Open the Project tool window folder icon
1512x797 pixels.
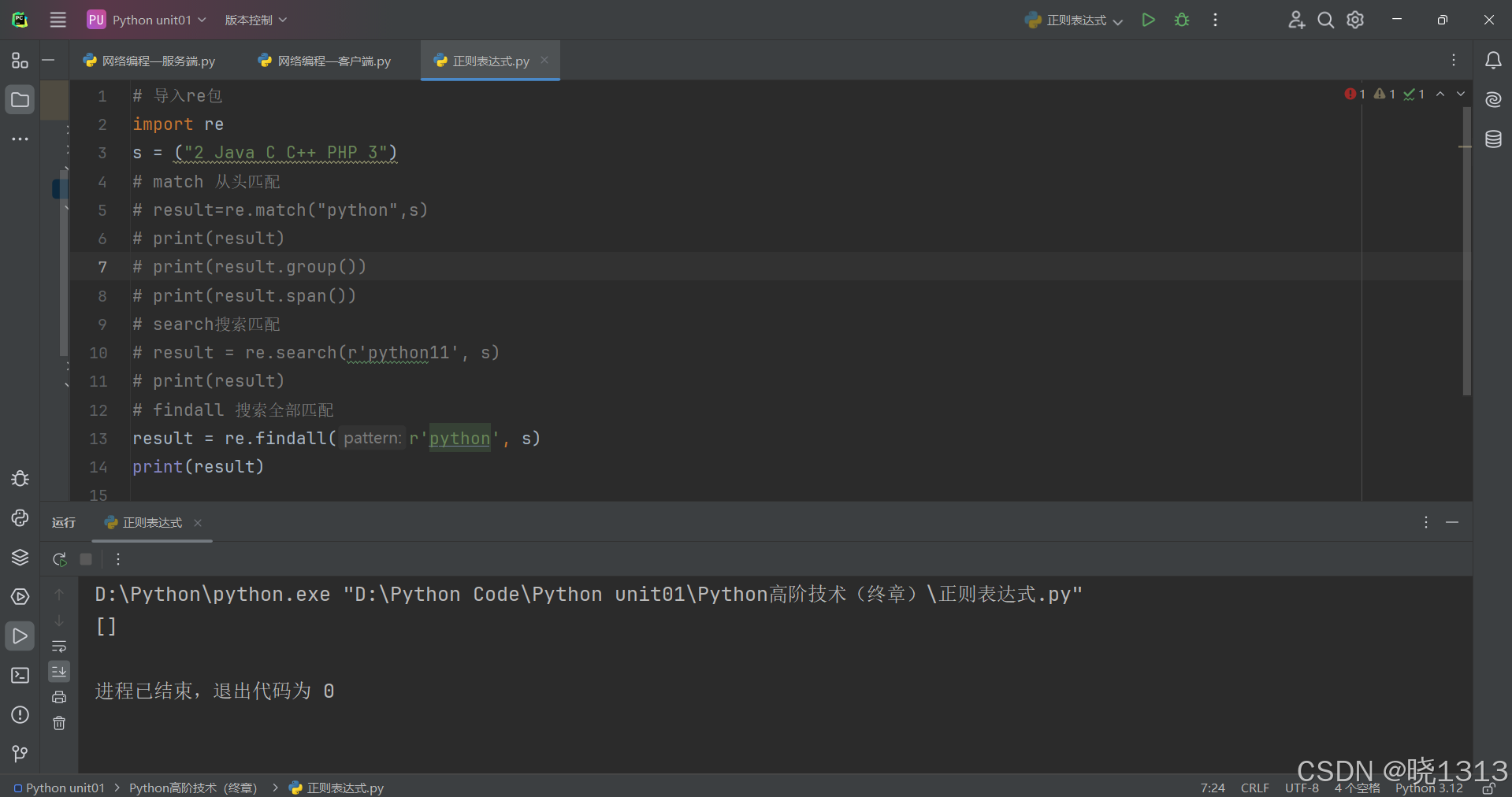20,100
